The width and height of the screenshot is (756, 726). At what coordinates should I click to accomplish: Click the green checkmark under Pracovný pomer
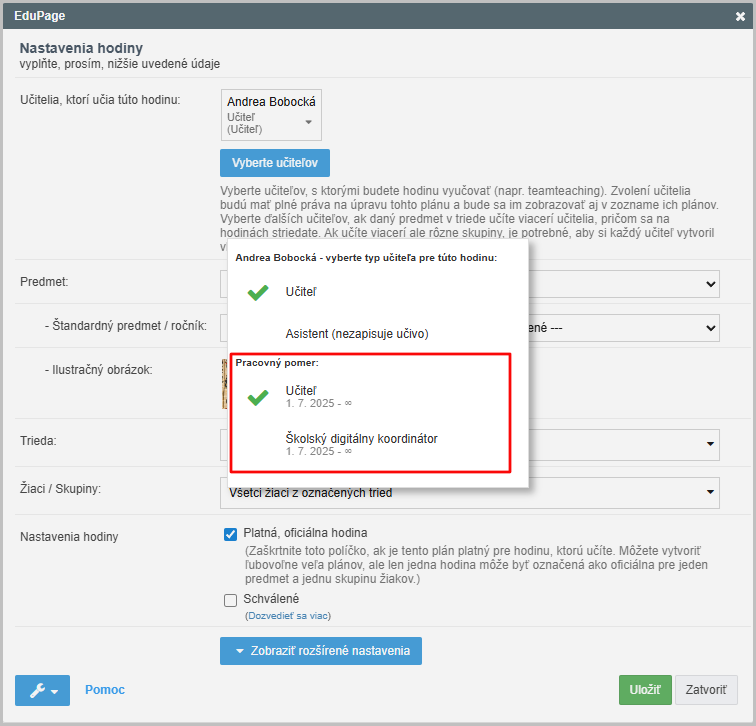coord(259,396)
